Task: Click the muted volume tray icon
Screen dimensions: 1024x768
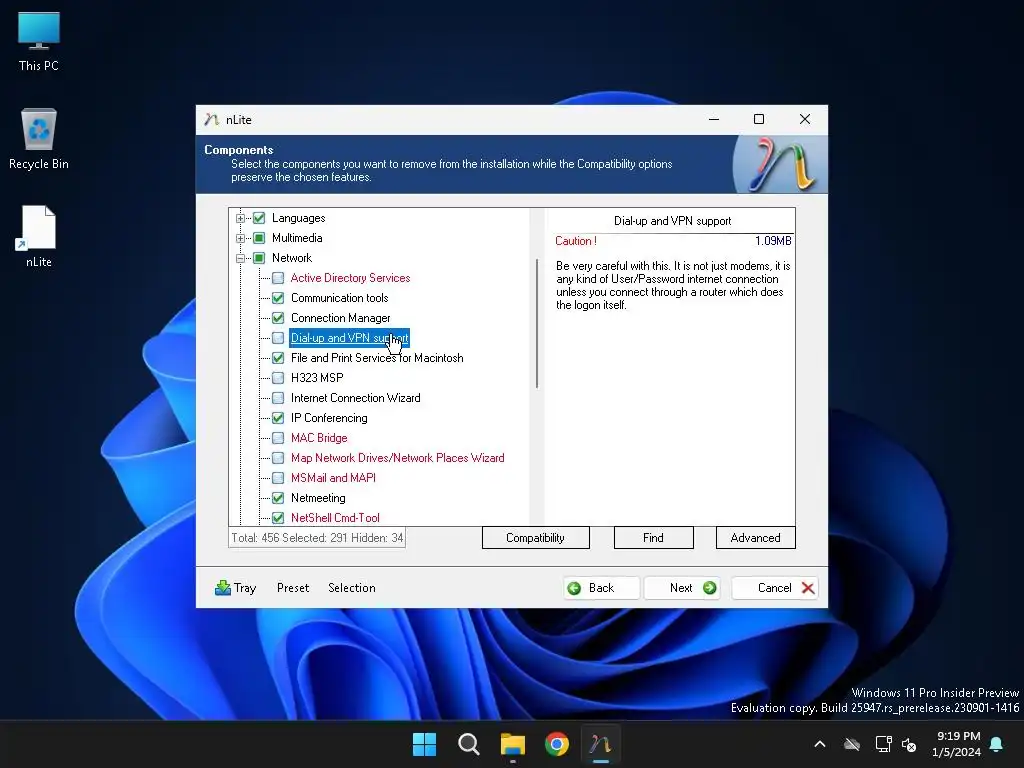Action: 909,744
